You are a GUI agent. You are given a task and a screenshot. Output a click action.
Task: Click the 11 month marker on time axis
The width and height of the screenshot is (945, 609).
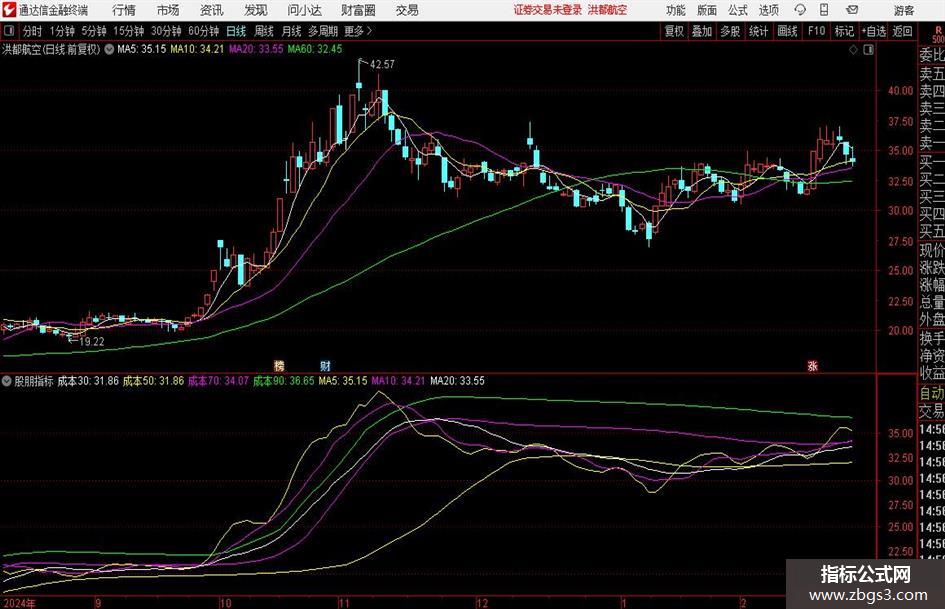tap(344, 603)
